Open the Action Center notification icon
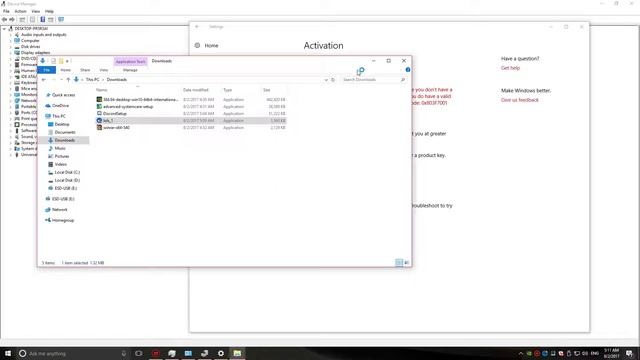Screen dimensions: 640x360 pos(629,353)
